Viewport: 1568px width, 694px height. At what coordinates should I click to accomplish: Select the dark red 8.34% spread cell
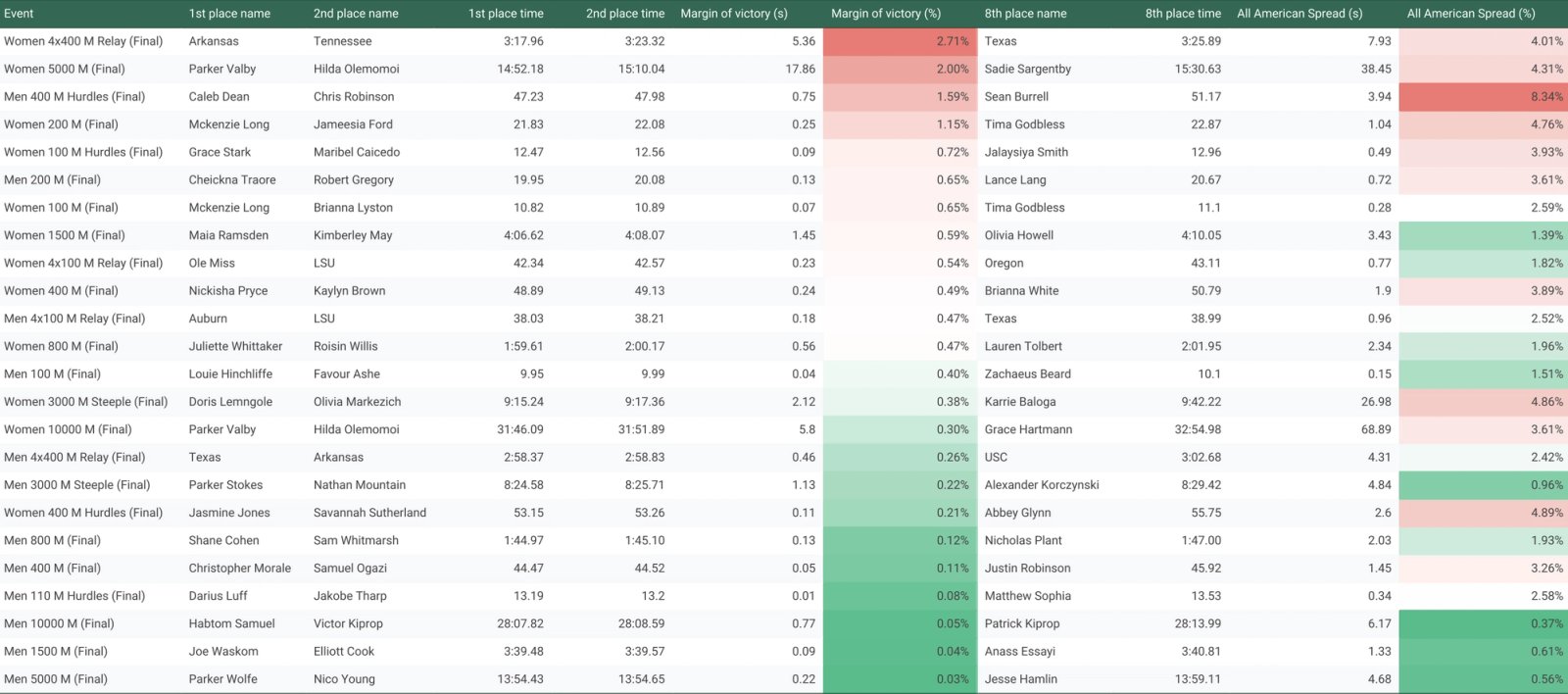point(1483,96)
